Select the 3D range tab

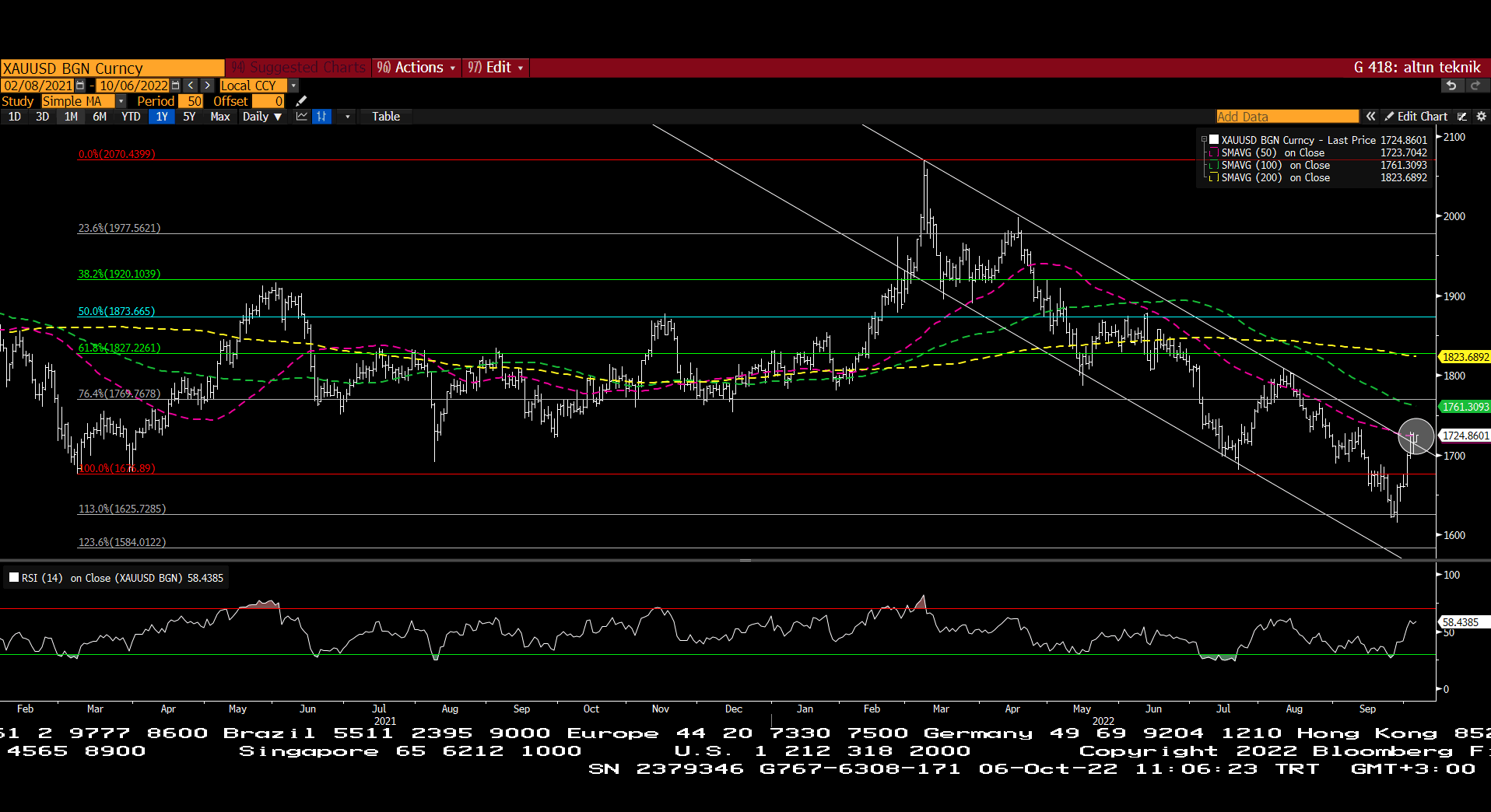tap(43, 117)
